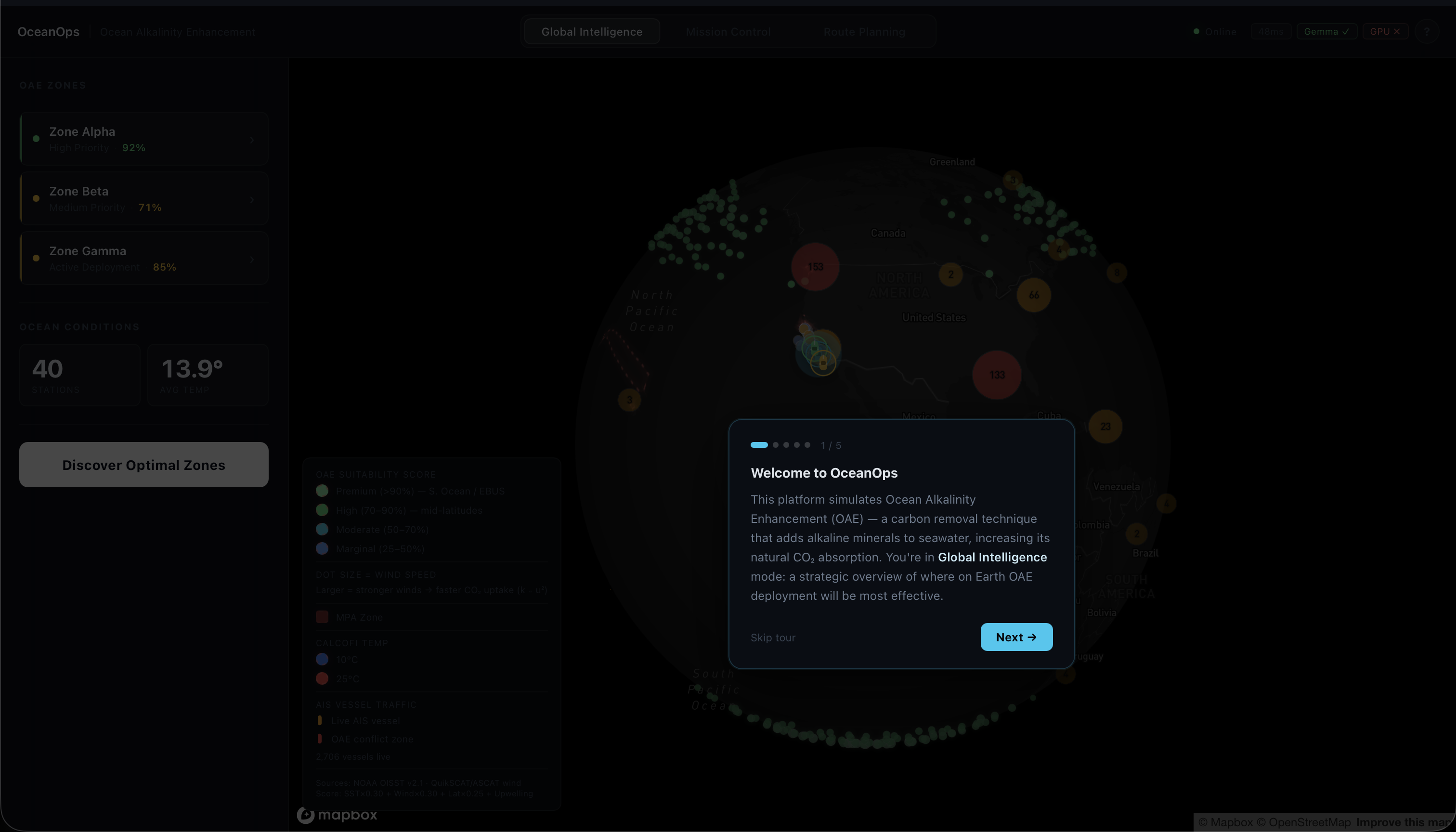
Task: Click the Skip tour link
Action: tap(773, 637)
